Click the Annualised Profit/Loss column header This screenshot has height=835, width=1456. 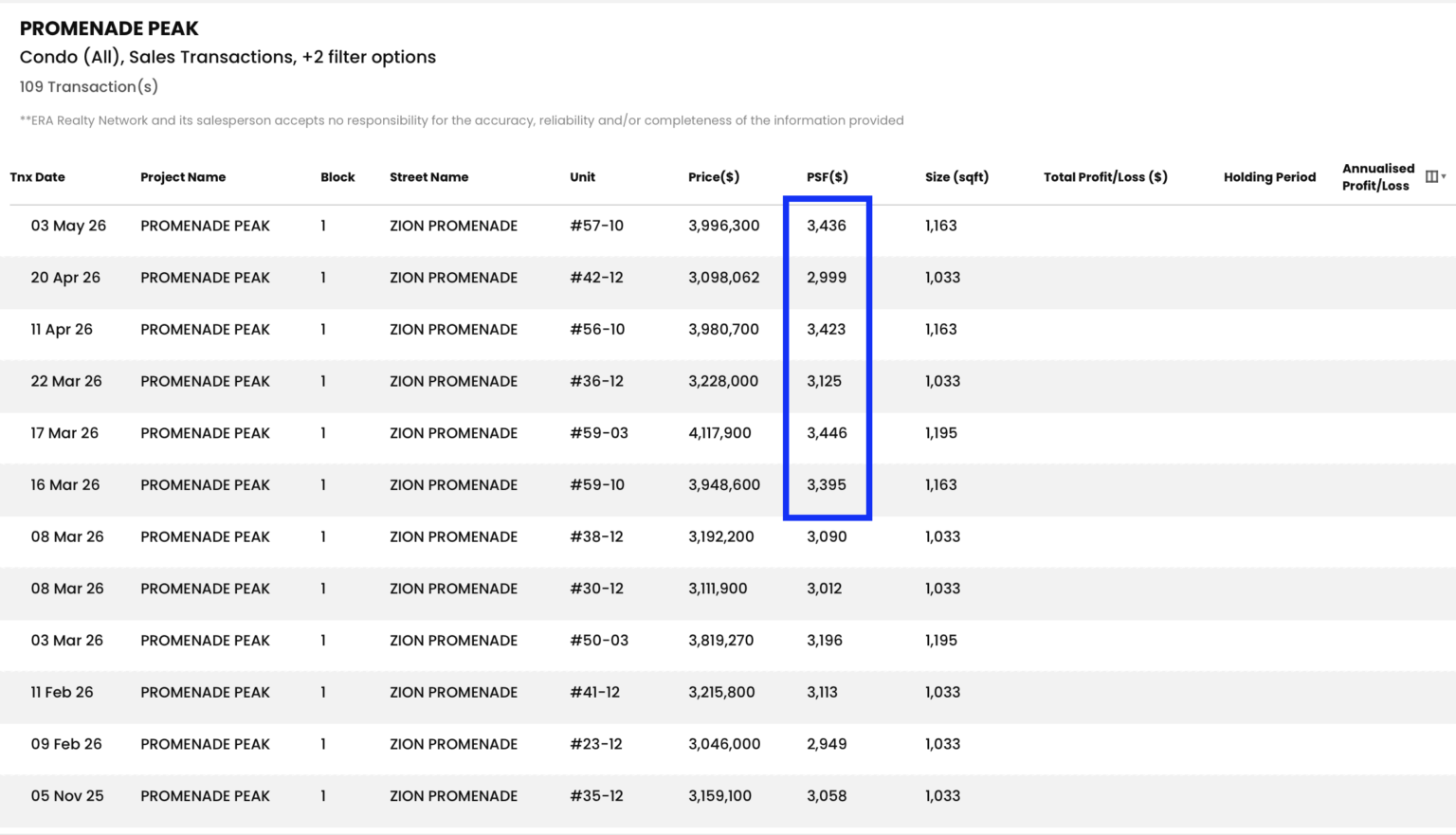(x=1378, y=177)
